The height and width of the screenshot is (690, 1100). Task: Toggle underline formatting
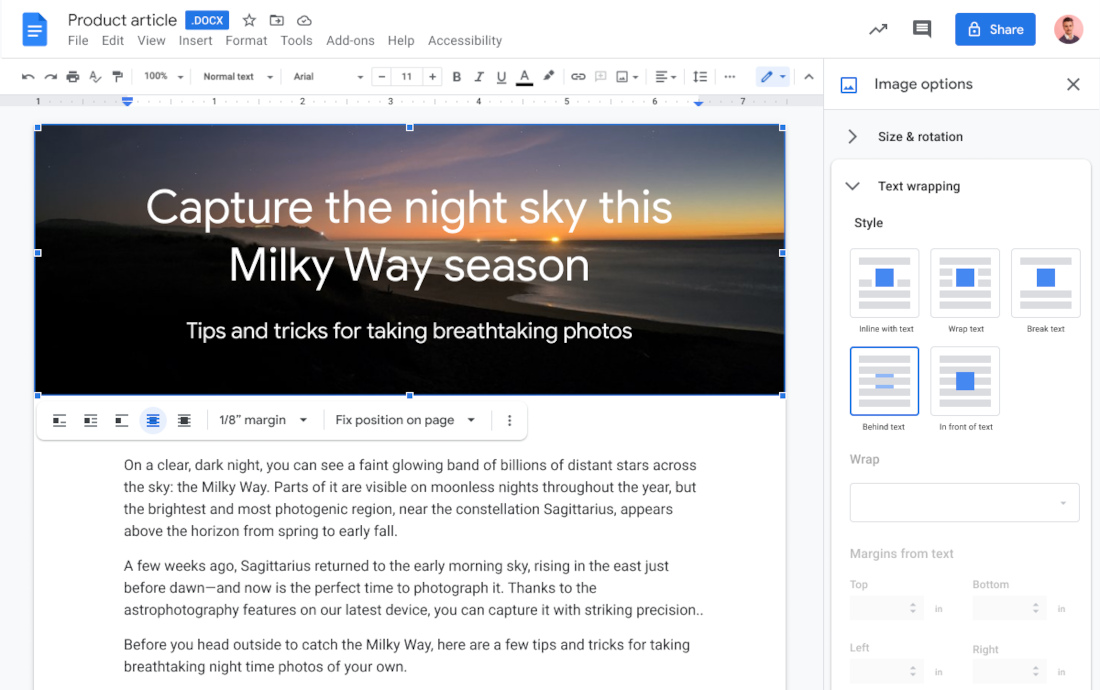[x=502, y=77]
